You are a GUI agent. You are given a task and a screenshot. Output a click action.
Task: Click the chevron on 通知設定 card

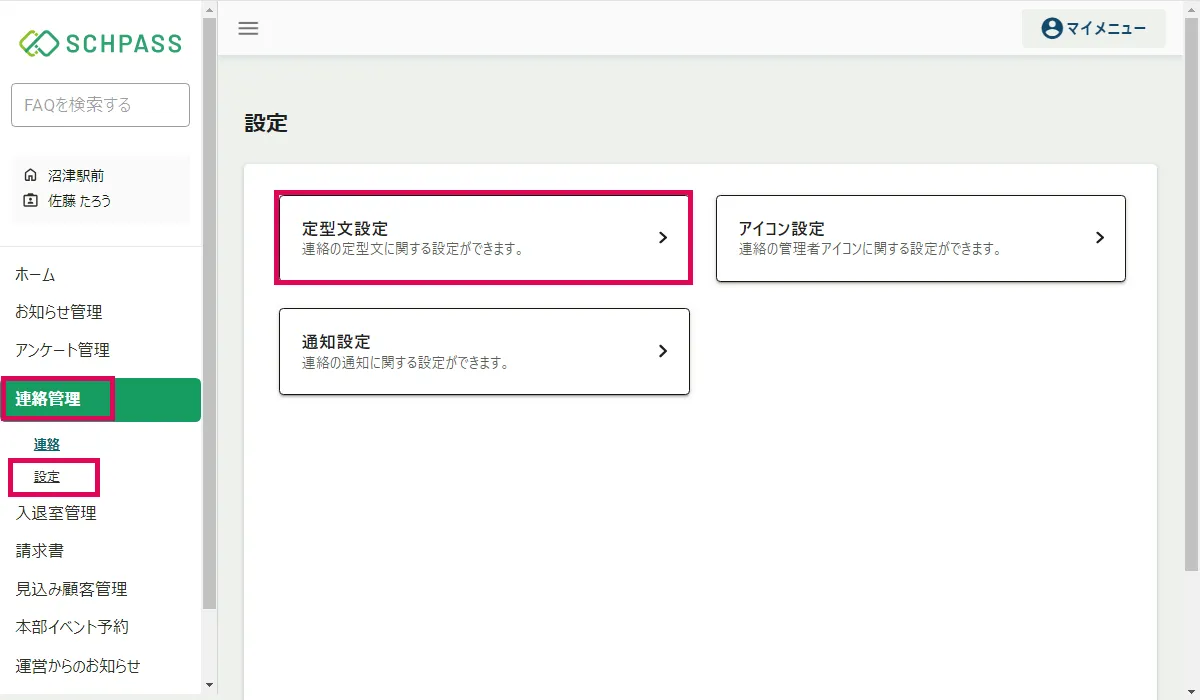coord(662,351)
